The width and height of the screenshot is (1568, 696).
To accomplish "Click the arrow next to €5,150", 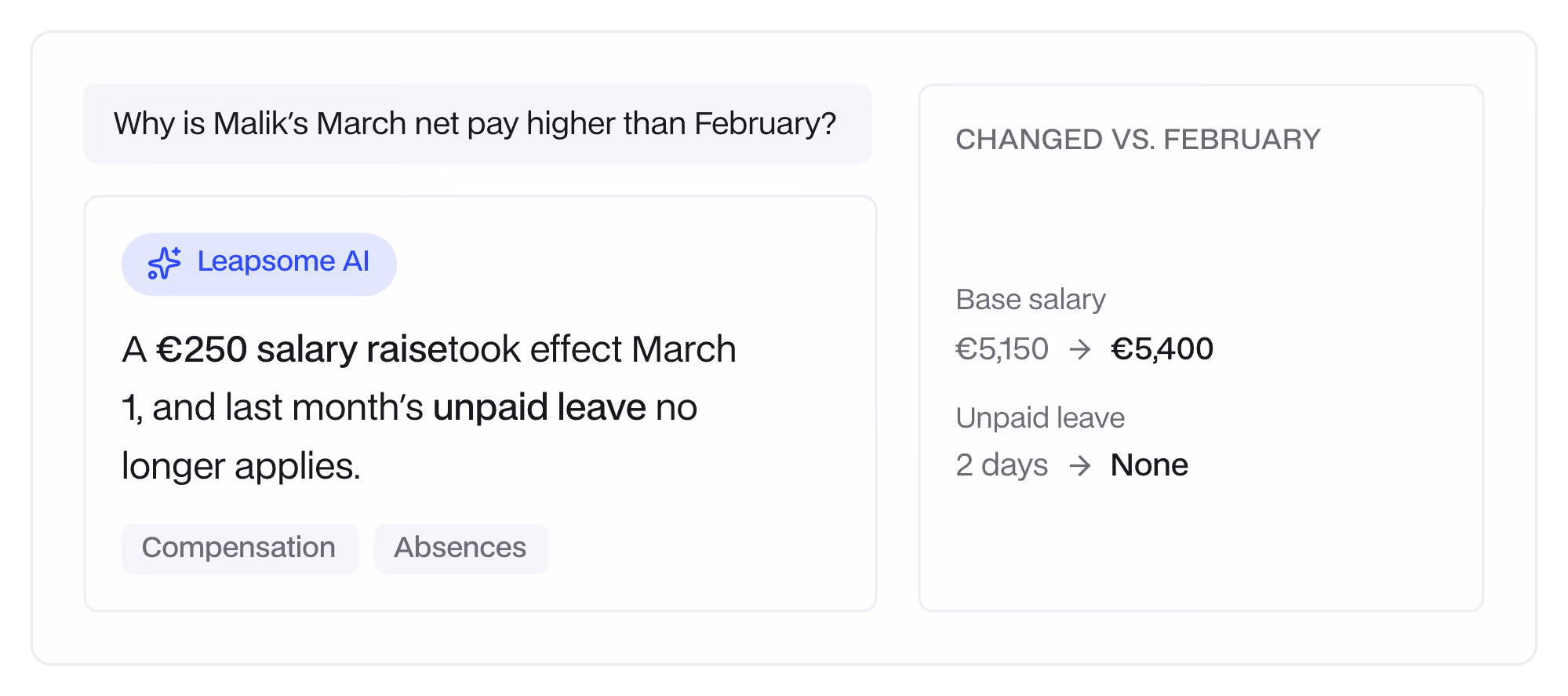I will pyautogui.click(x=1080, y=349).
